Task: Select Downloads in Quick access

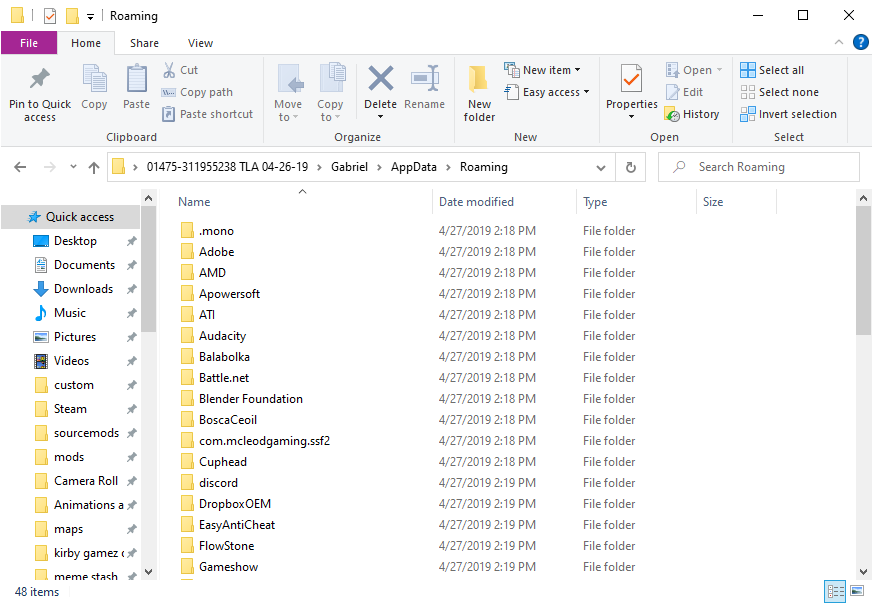Action: point(83,289)
